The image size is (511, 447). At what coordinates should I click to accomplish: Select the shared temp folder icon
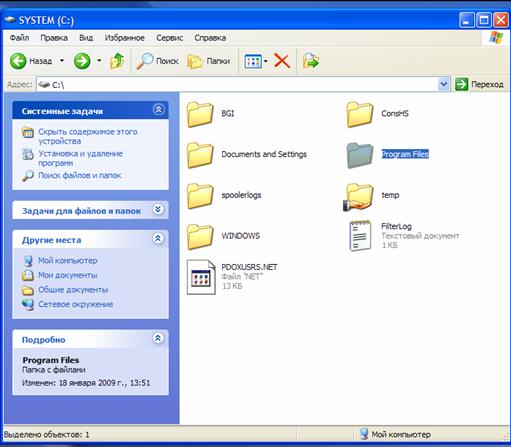pyautogui.click(x=359, y=197)
